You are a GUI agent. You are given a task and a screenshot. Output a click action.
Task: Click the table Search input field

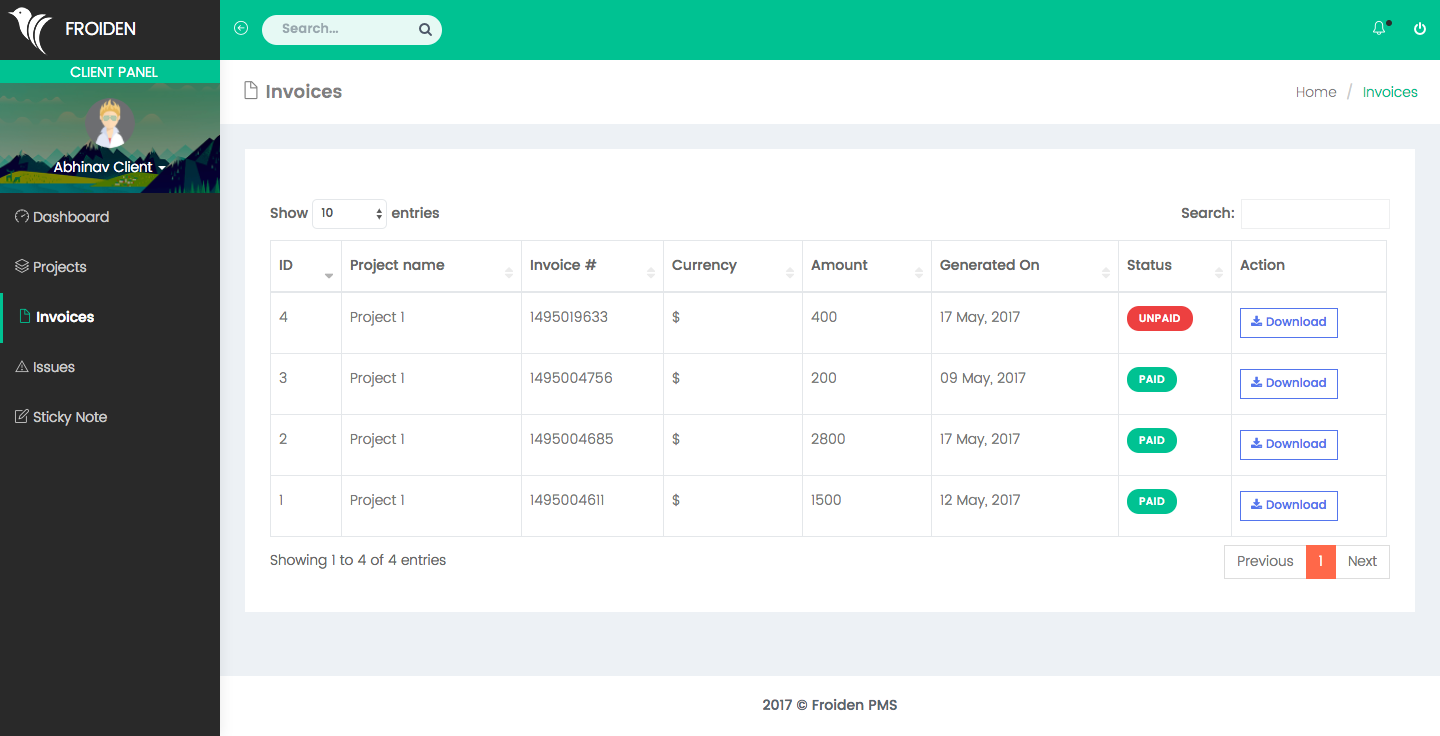[x=1314, y=214]
